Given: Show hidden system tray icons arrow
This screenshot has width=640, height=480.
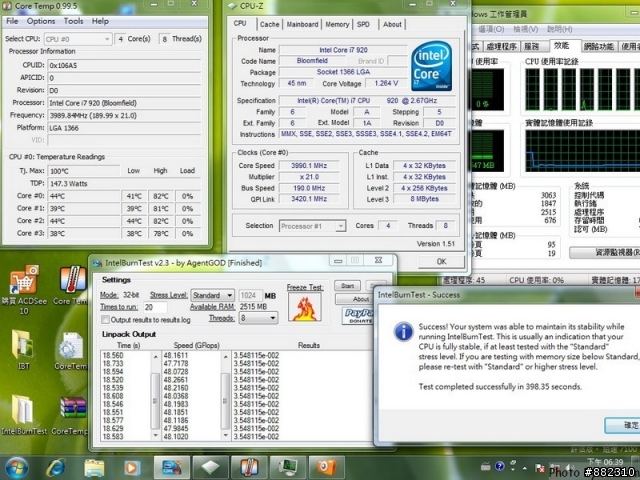Looking at the screenshot, I should (x=525, y=468).
